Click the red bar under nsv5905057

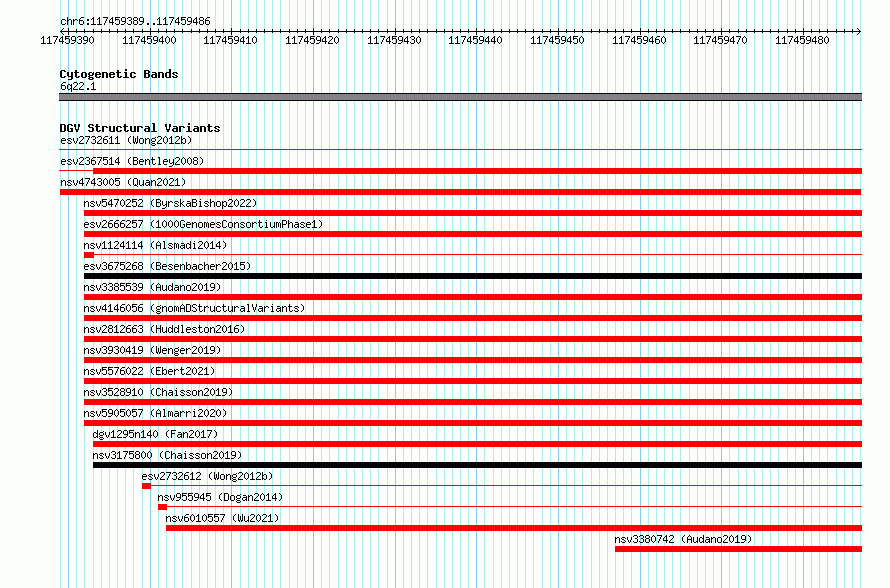[473, 423]
